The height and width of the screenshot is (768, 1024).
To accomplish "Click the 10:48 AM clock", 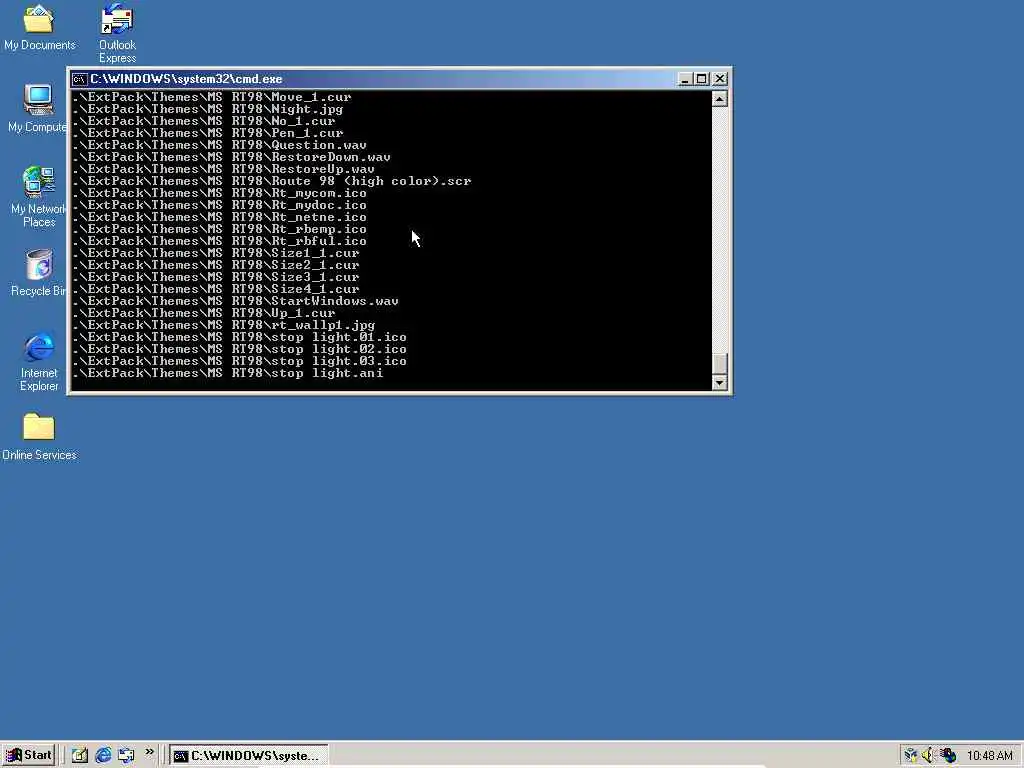I will 989,756.
